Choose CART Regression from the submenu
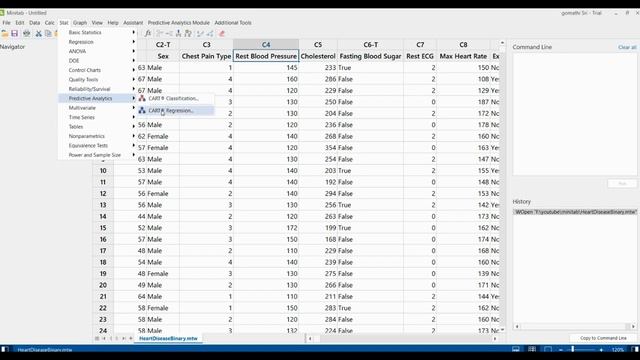Viewport: 640px width, 360px height. (x=176, y=110)
